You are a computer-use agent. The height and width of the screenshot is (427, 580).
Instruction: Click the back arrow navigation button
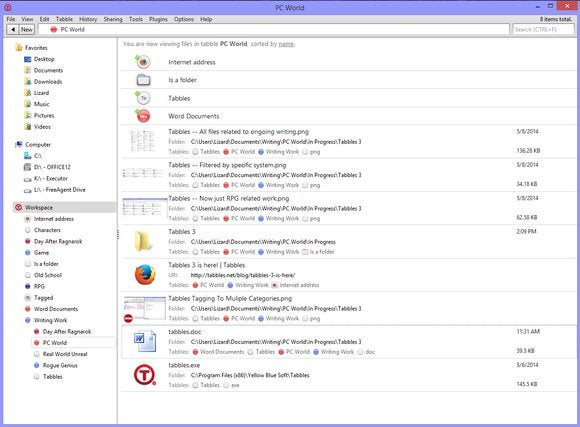(13, 29)
